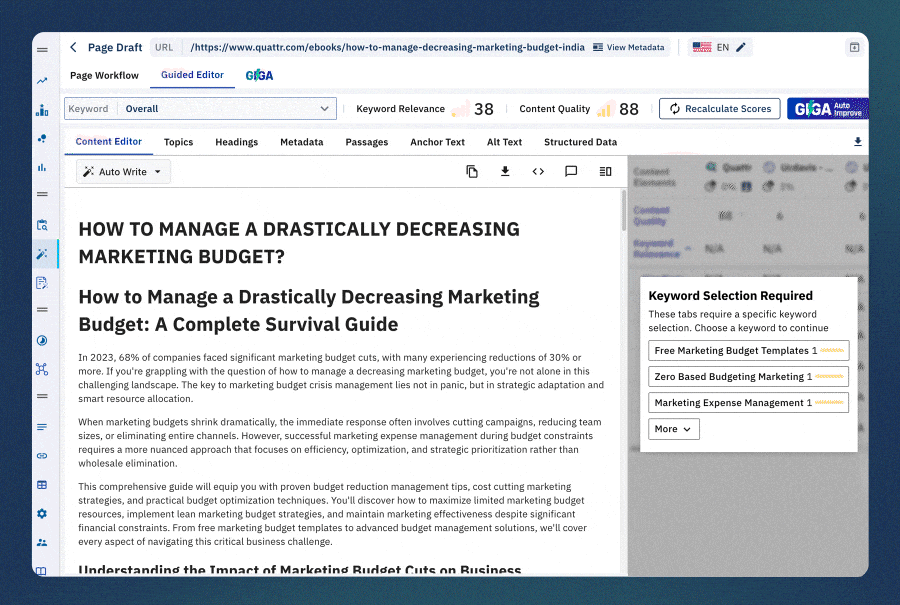Image resolution: width=900 pixels, height=605 pixels.
Task: Open the HTML code view icon
Action: coord(538,171)
